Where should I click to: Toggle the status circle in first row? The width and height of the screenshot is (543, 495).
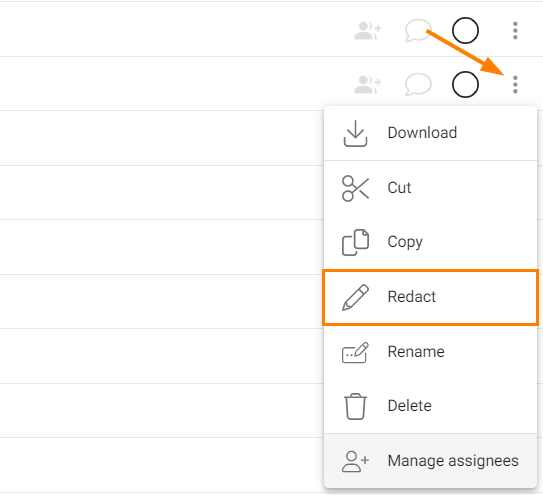tap(465, 30)
